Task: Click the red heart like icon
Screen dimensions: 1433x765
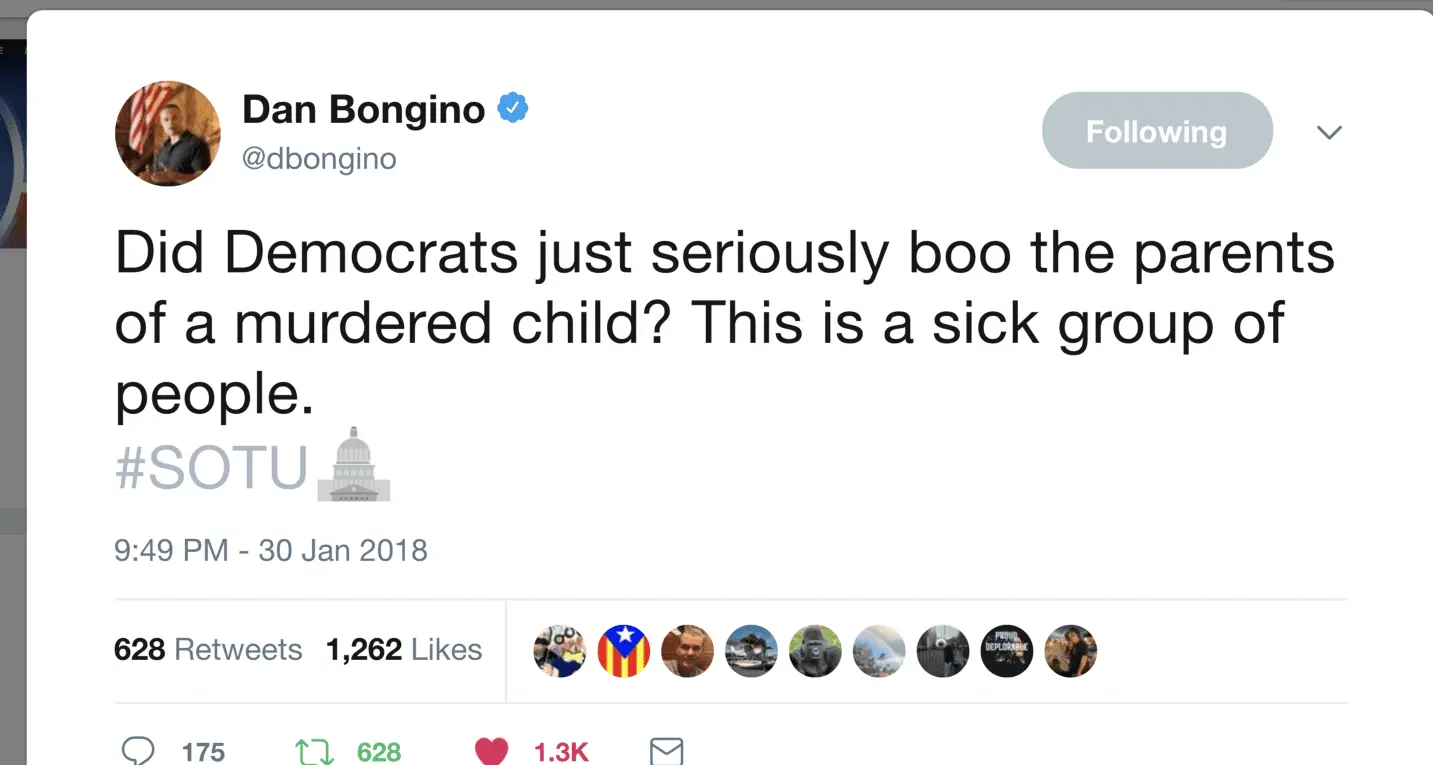Action: coord(490,751)
